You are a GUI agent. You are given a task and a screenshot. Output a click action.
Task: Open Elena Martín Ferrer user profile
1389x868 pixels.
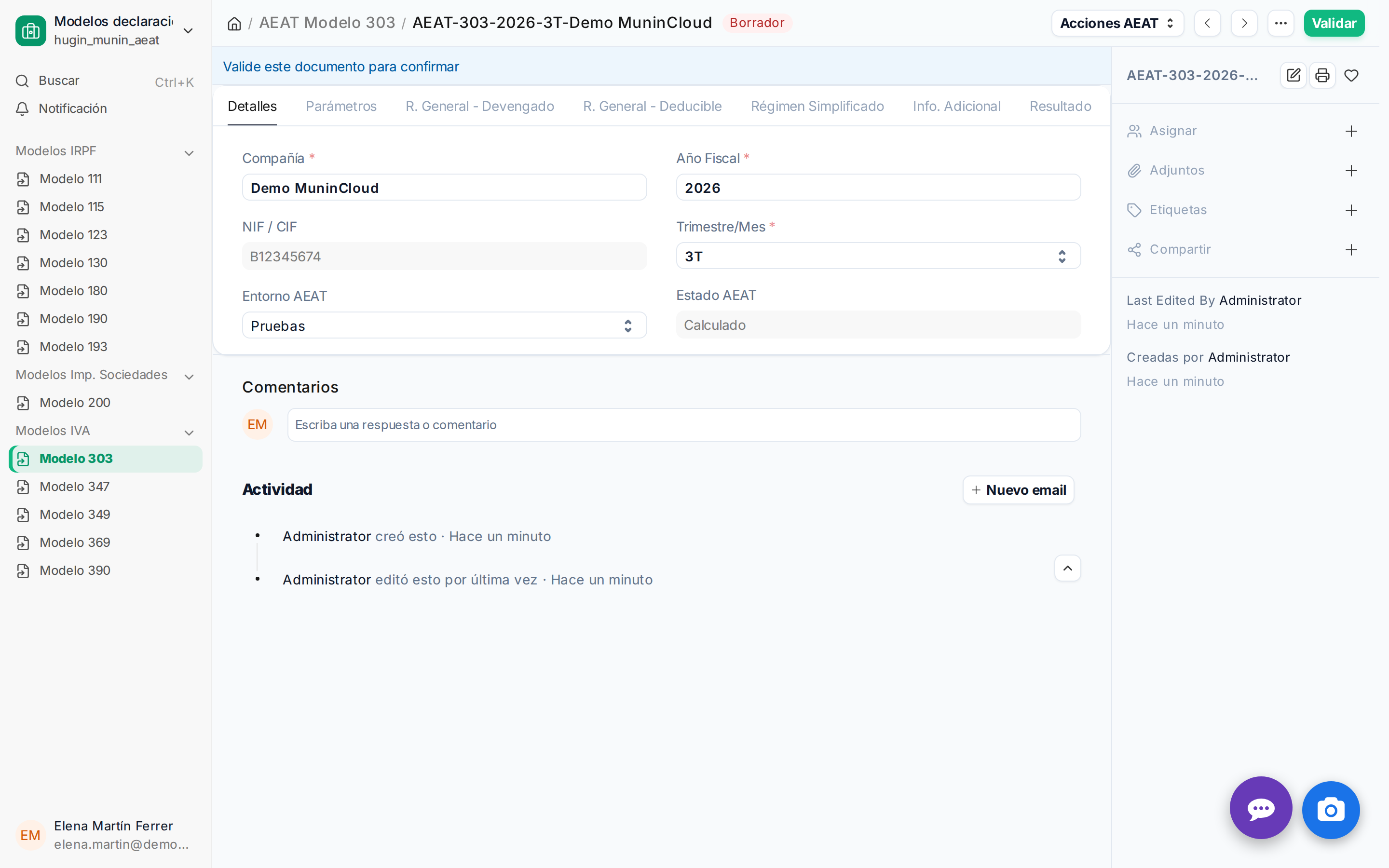coord(106,835)
